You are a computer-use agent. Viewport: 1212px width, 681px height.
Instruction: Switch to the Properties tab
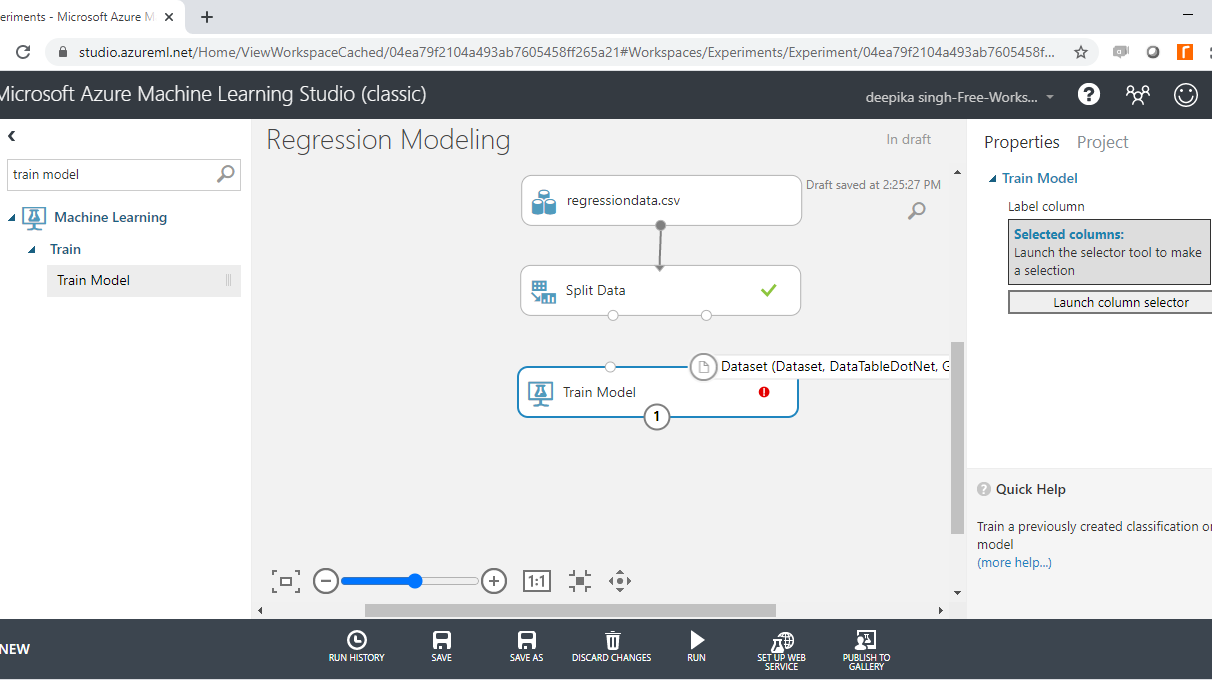[1022, 142]
